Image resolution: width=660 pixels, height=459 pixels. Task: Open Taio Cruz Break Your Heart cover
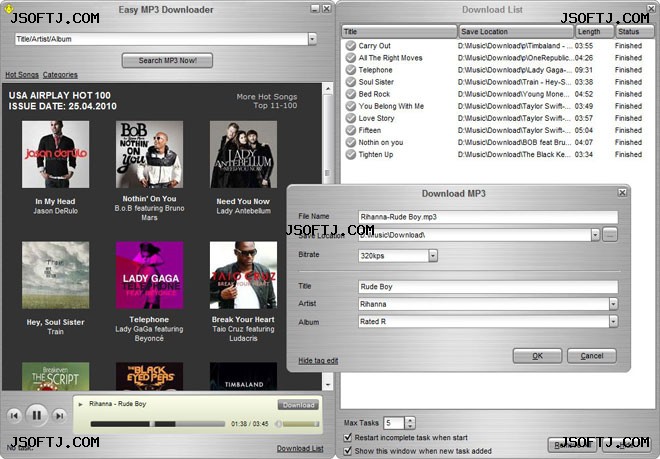point(243,275)
